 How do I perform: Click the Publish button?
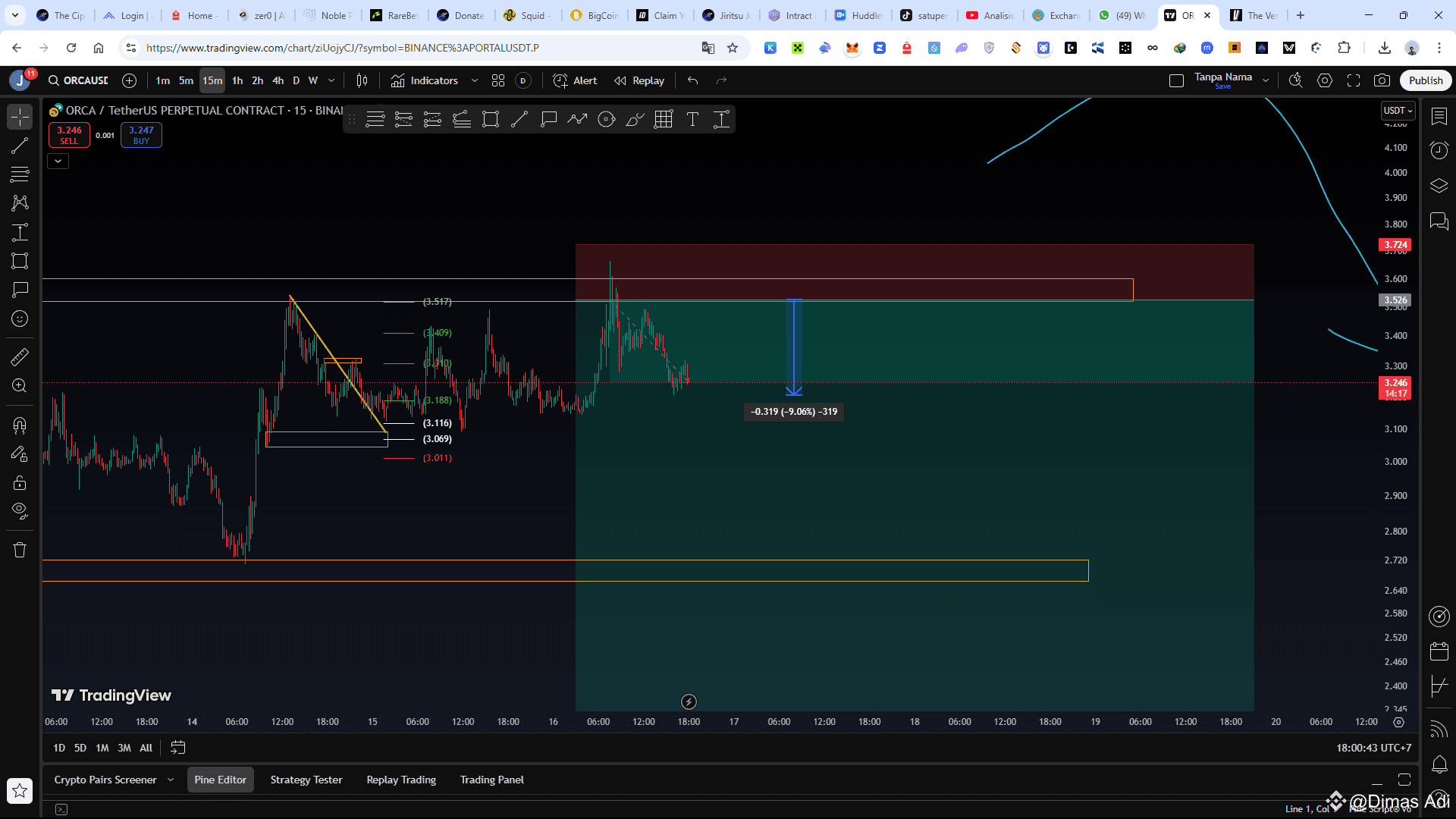1425,80
